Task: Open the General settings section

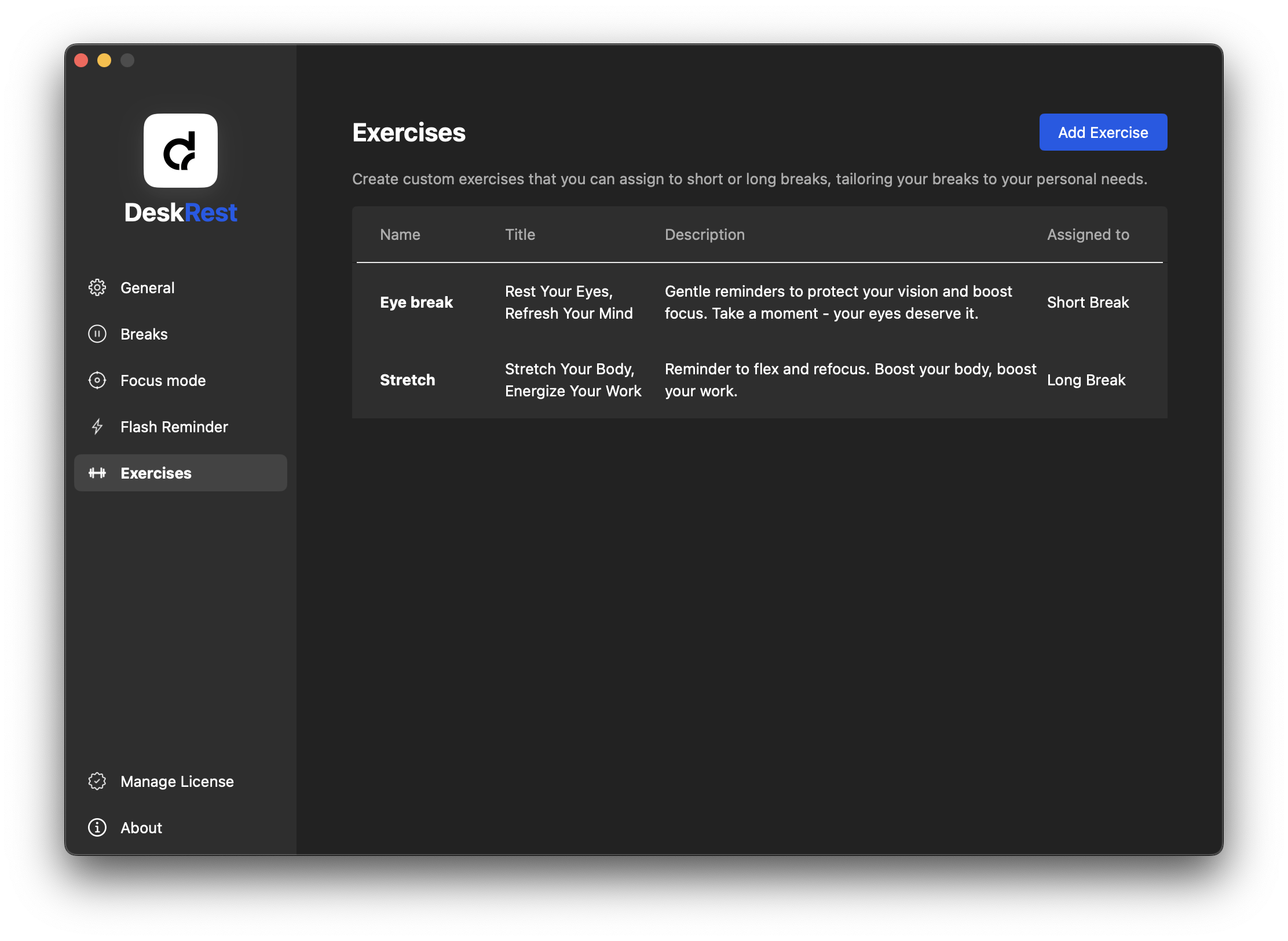Action: (147, 287)
